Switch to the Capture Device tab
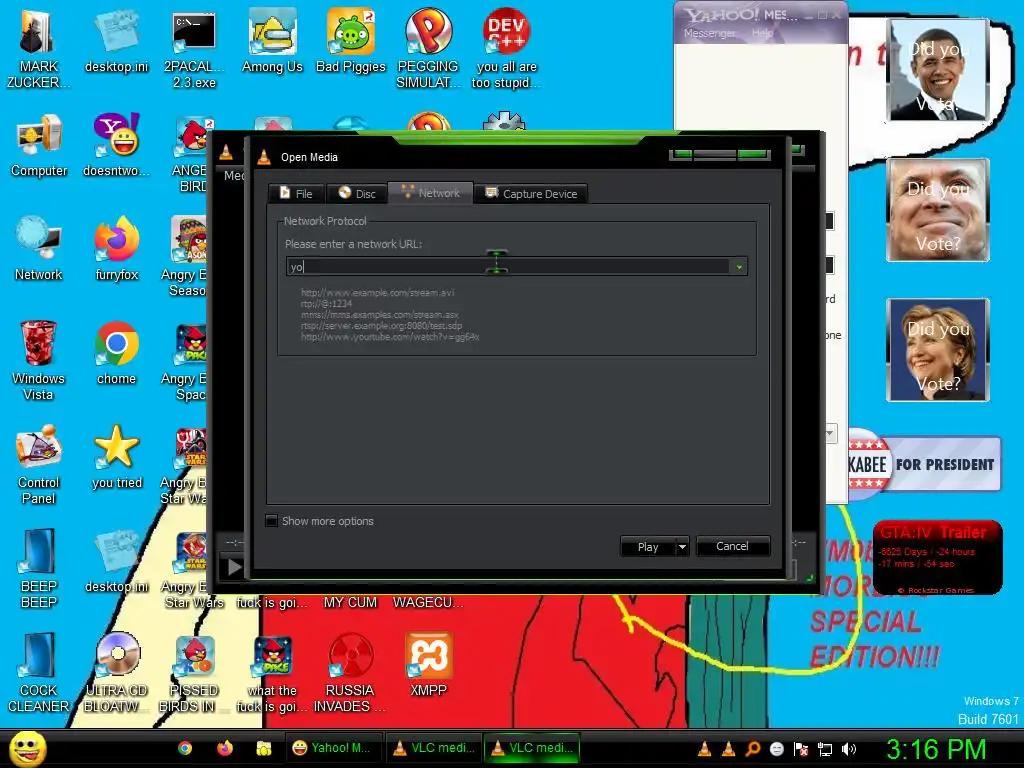 coord(531,193)
